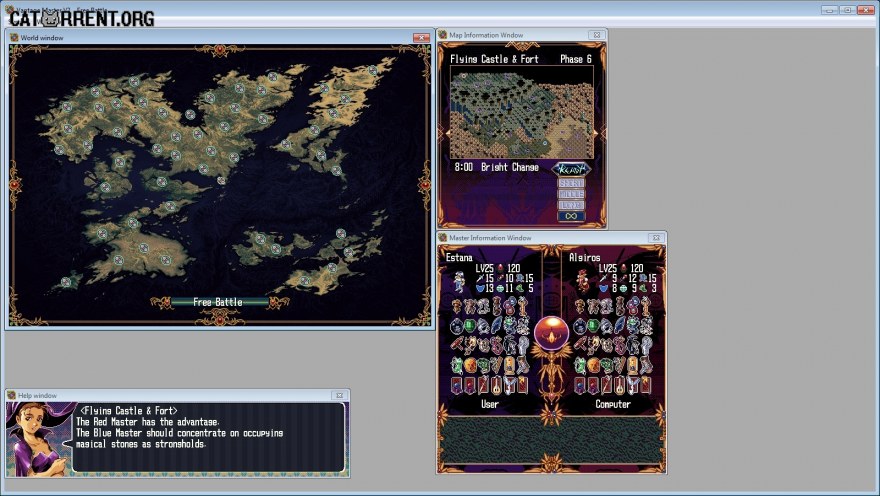Select the SHORT turn limit option
Screen dimensions: 880x496
point(571,183)
